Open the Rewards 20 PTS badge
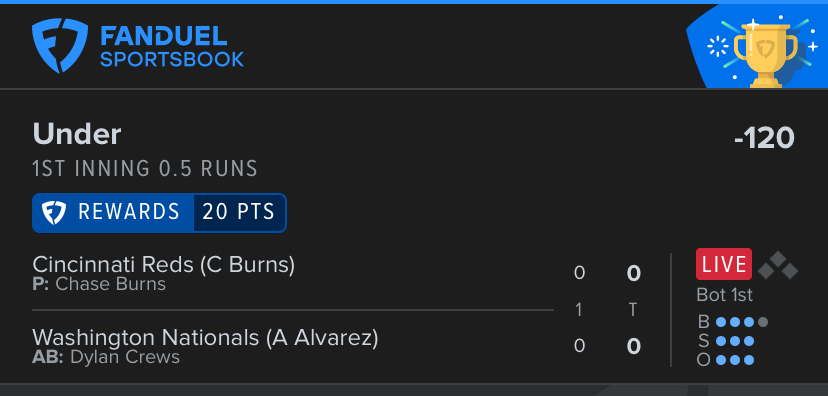Image resolution: width=828 pixels, height=396 pixels. click(159, 213)
